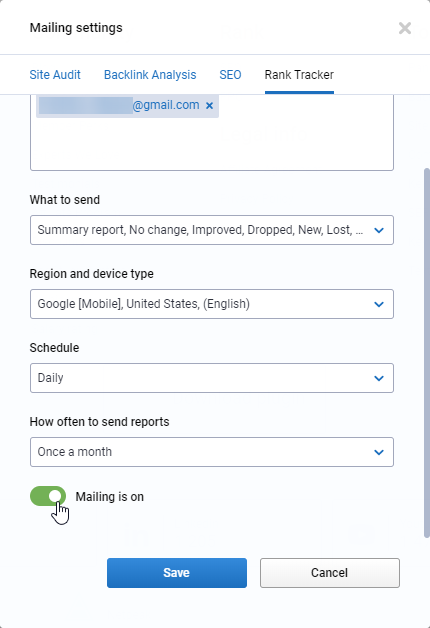Click the Mailing settings title
This screenshot has height=628, width=430.
[x=76, y=28]
